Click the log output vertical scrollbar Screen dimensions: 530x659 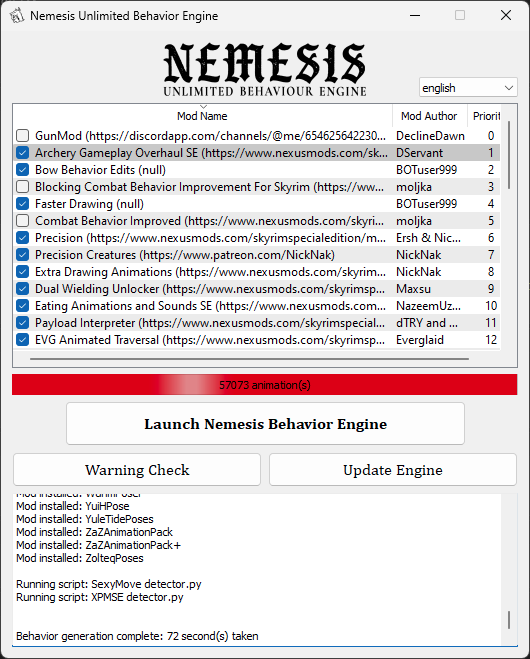click(x=509, y=620)
